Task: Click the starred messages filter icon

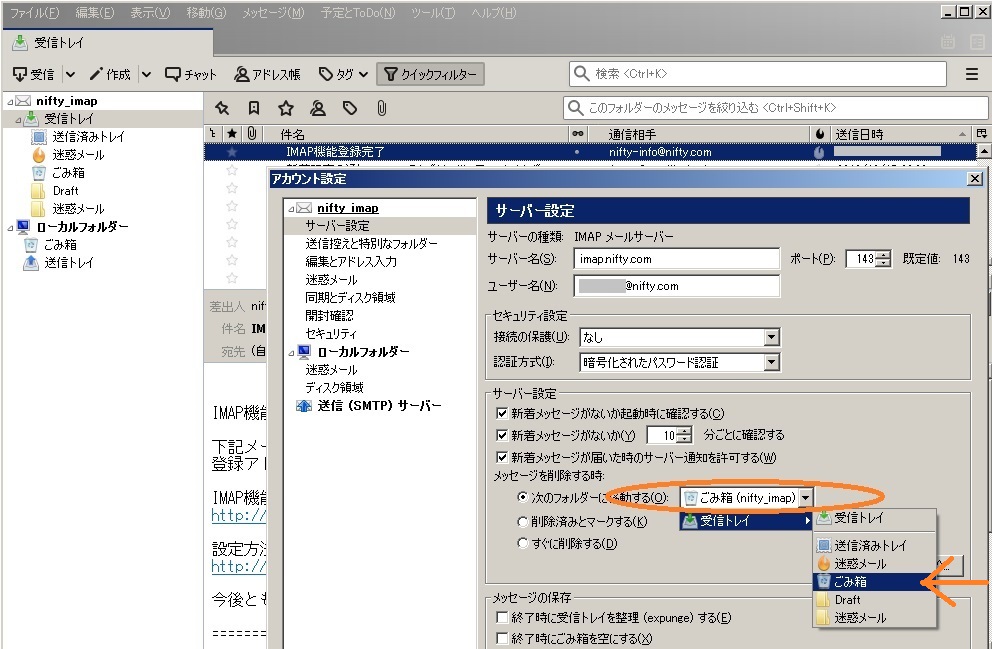Action: tap(285, 108)
